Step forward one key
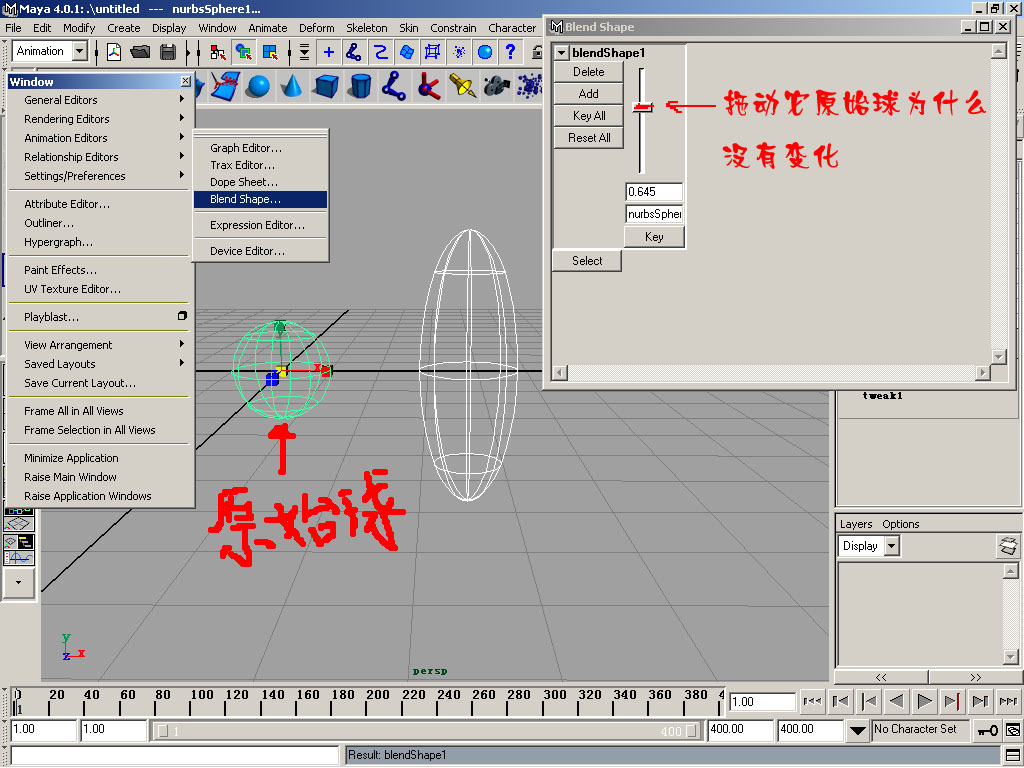The width and height of the screenshot is (1024, 768). point(953,701)
